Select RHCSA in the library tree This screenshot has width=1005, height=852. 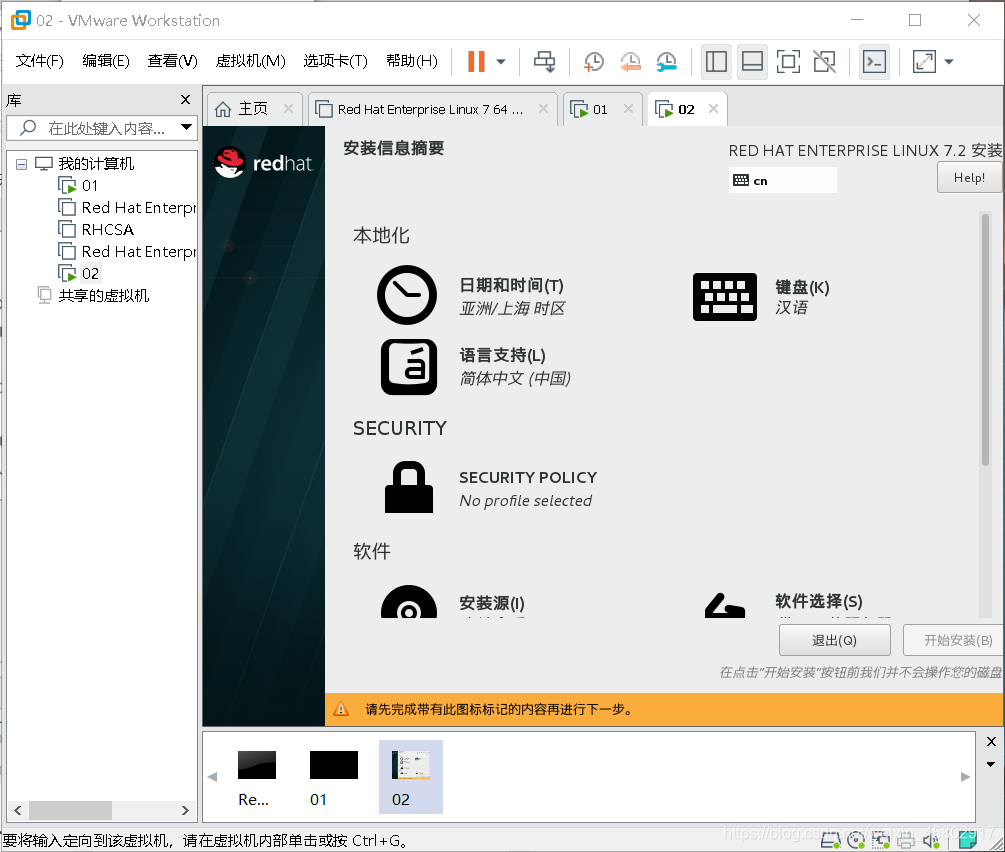[x=107, y=230]
